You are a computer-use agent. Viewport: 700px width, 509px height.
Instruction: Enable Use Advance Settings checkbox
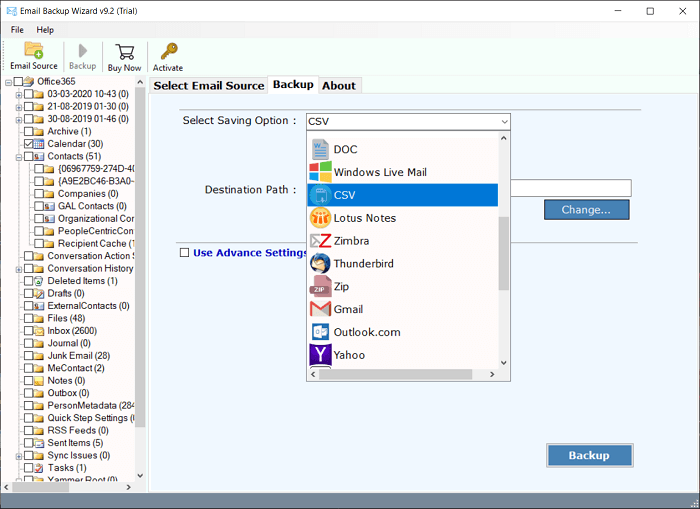pyautogui.click(x=184, y=253)
